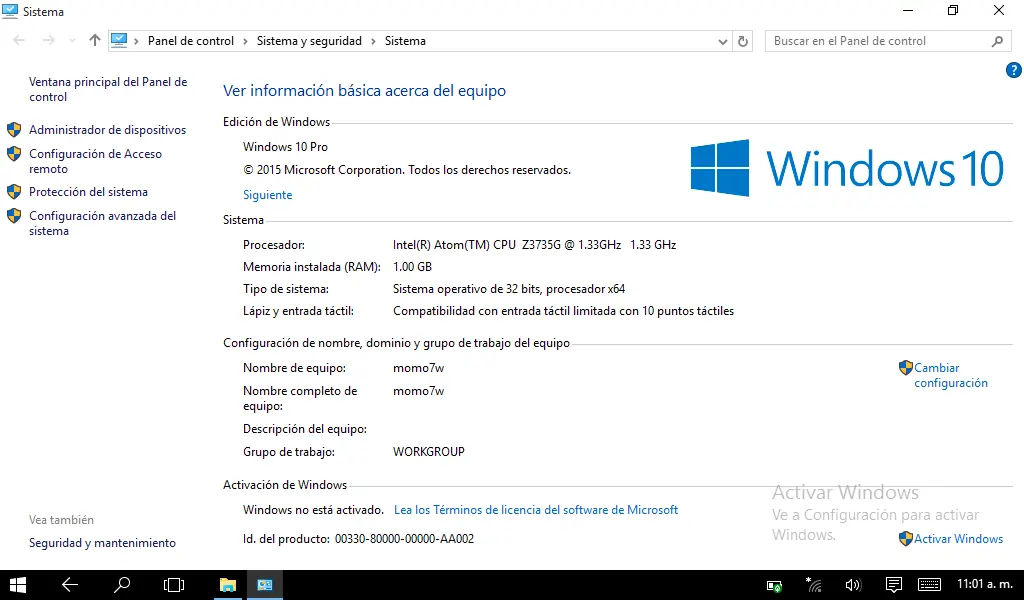
Task: Open Administrador de dispositivos link
Action: click(x=107, y=130)
